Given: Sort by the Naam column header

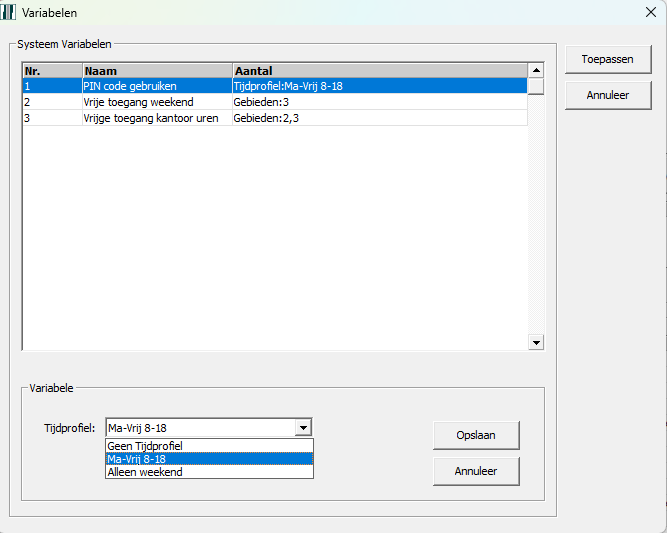Looking at the screenshot, I should click(157, 71).
